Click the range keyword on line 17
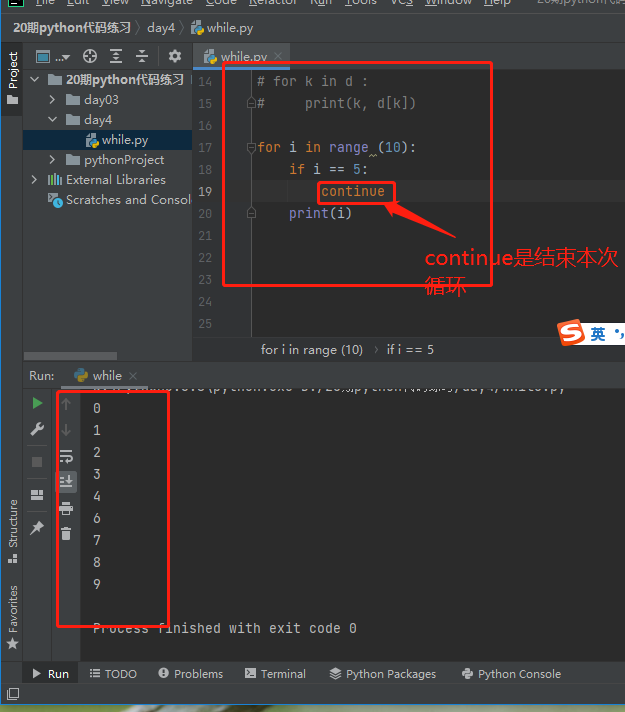 point(348,148)
